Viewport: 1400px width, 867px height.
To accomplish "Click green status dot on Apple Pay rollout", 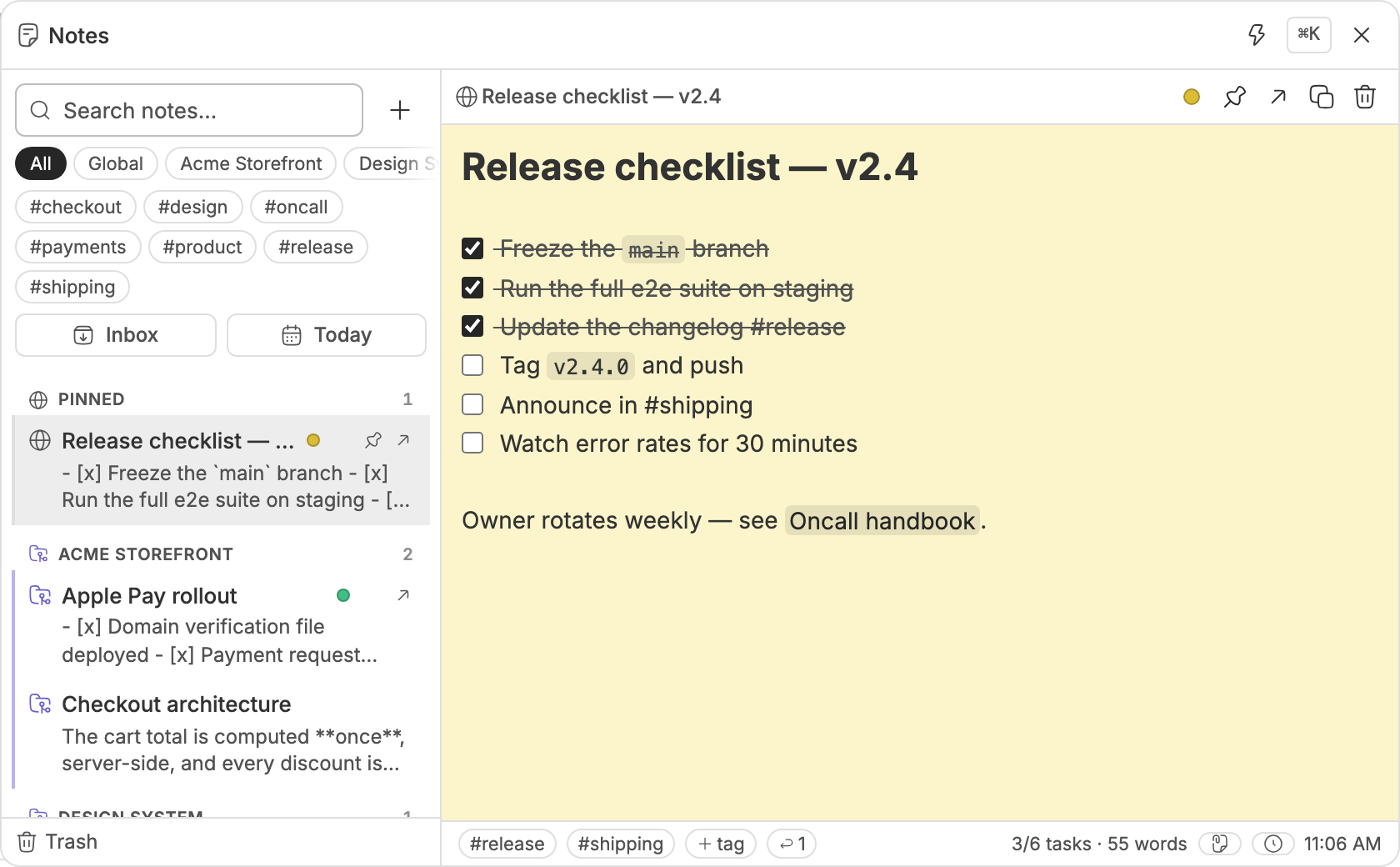I will coord(343,595).
